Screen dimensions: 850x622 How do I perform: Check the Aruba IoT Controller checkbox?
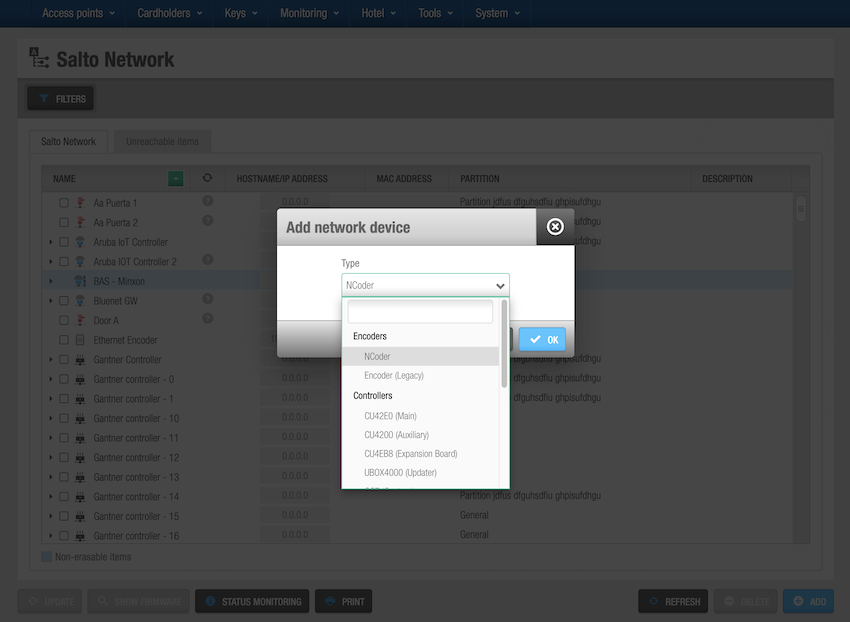coord(64,242)
